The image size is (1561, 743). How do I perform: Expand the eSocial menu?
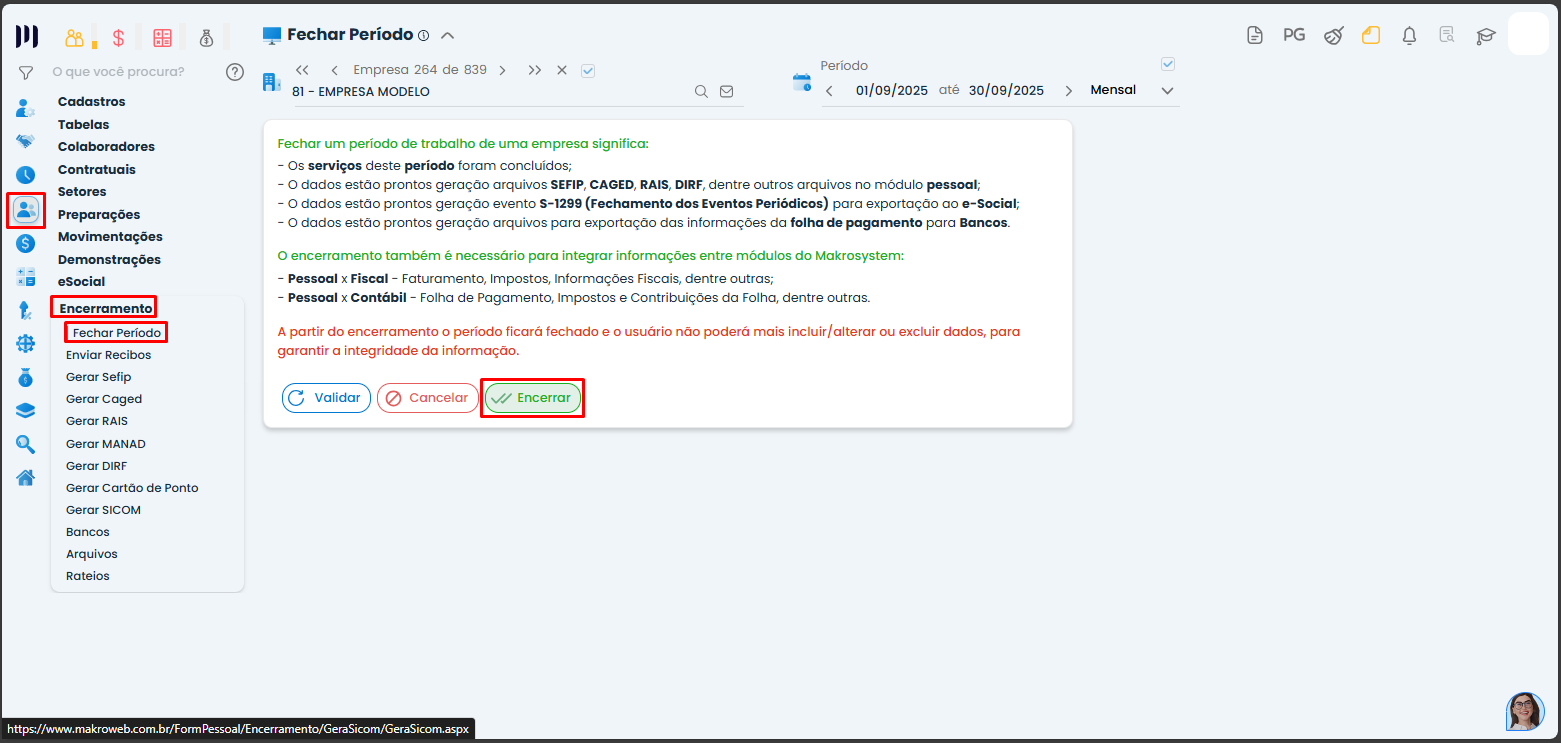81,282
